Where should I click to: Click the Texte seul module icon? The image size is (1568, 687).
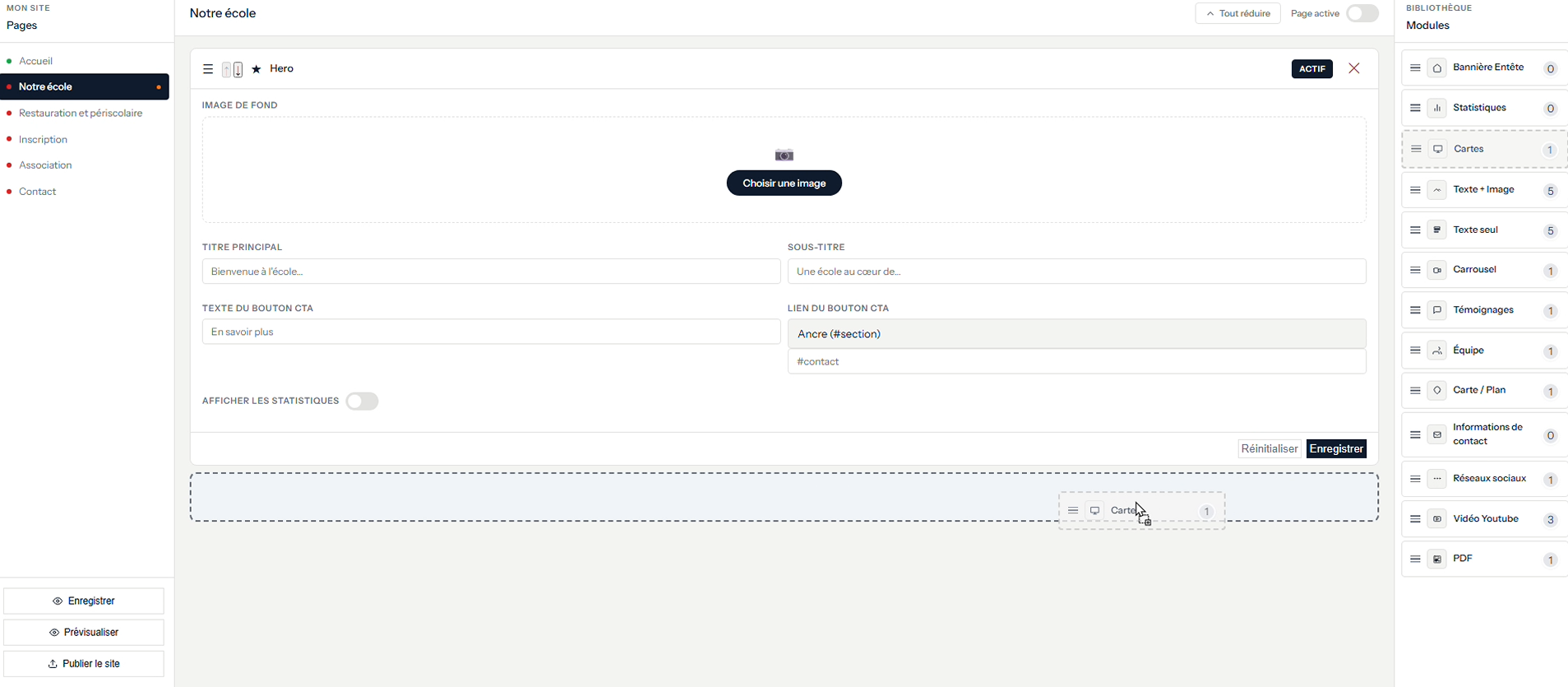[1437, 230]
